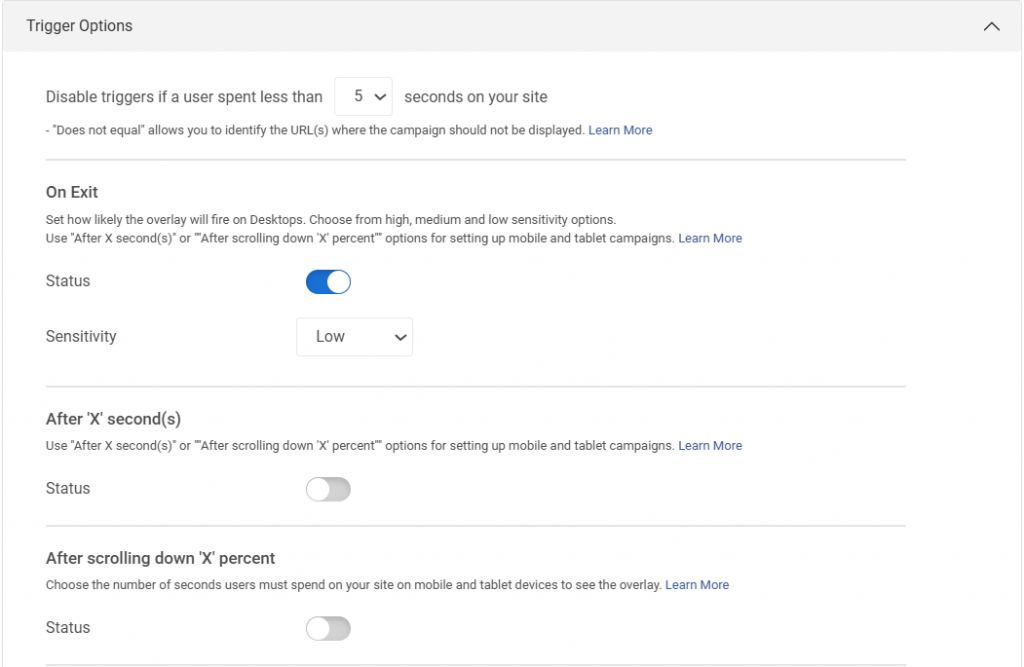Screen dimensions: 1024x667
Task: Open Learn More under After 'X' second(s)
Action: pos(710,445)
